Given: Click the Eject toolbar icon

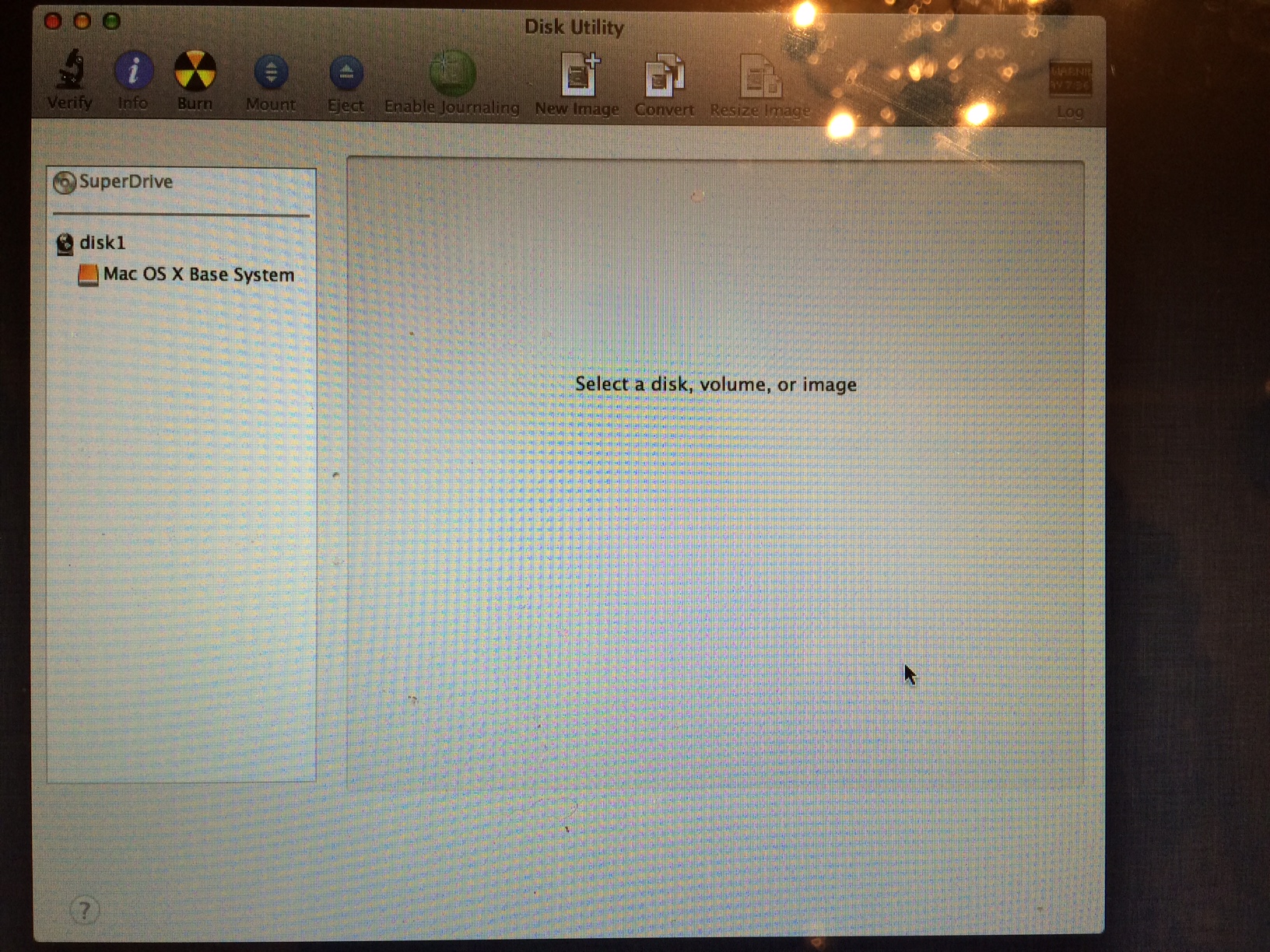Looking at the screenshot, I should tap(346, 73).
